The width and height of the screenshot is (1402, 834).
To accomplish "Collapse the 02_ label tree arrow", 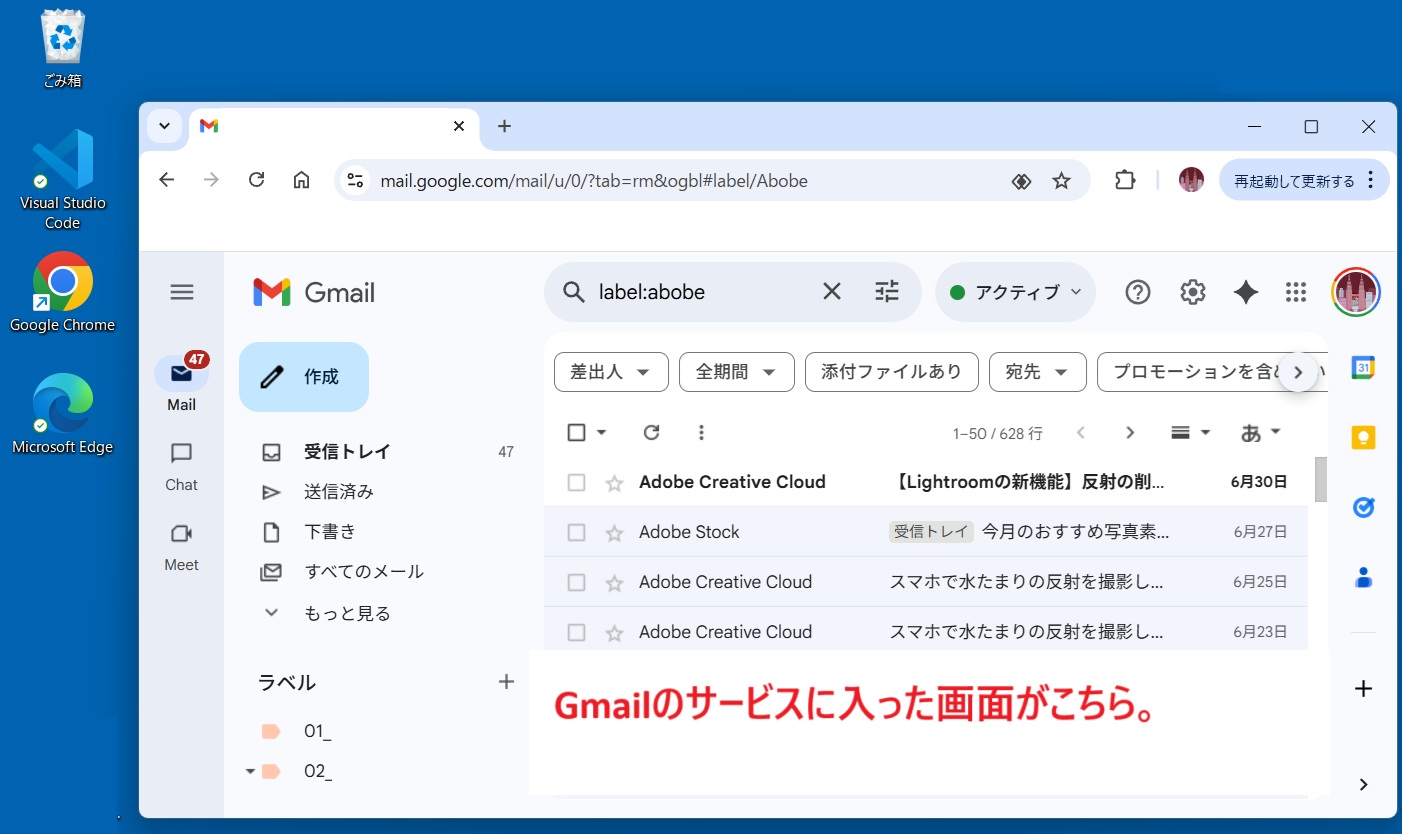I will [250, 771].
